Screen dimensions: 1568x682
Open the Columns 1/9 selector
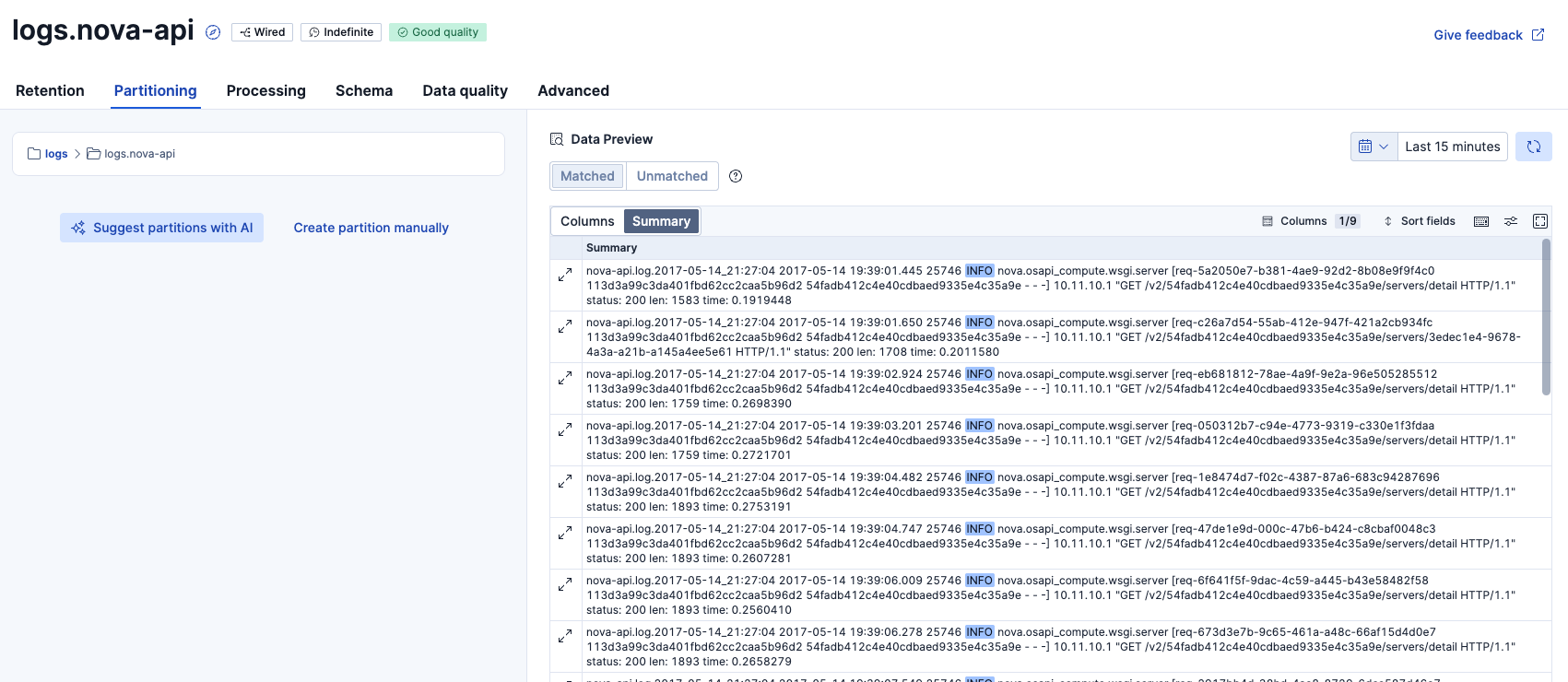[1310, 221]
